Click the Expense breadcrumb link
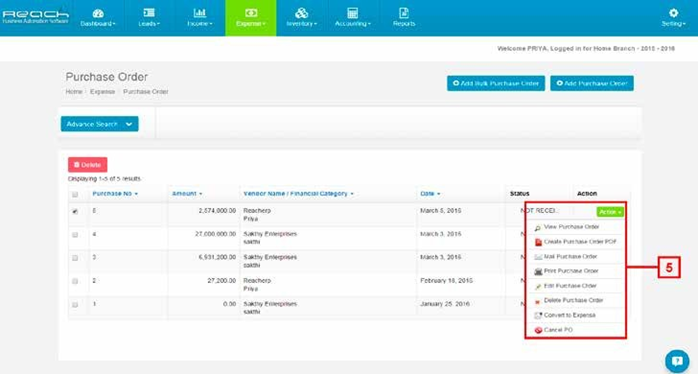Screen dimensions: 698x374 click(102, 92)
